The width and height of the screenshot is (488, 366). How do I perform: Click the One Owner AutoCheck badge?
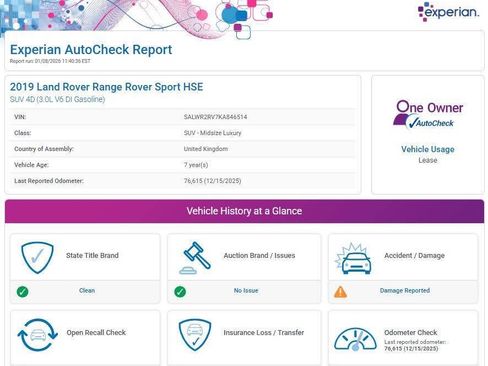click(x=428, y=114)
